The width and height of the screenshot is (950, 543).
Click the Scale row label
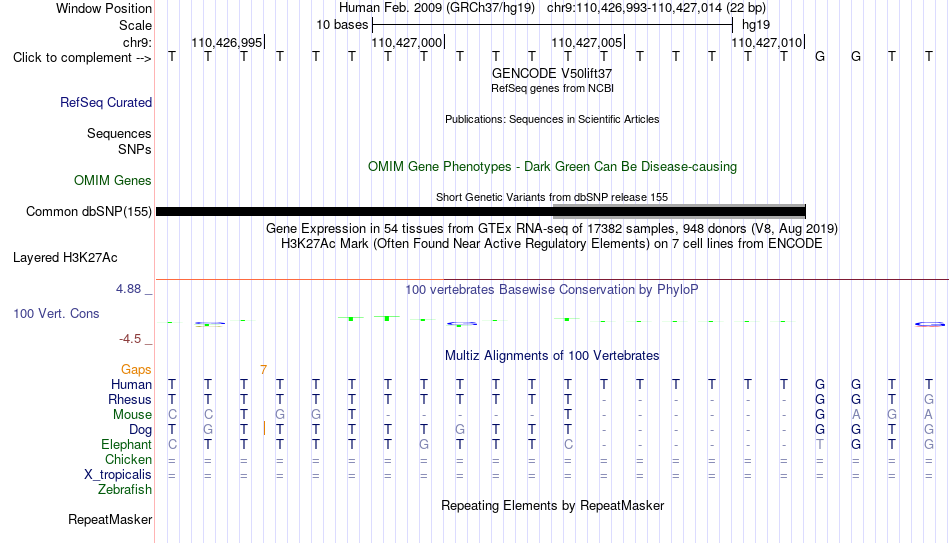point(136,25)
